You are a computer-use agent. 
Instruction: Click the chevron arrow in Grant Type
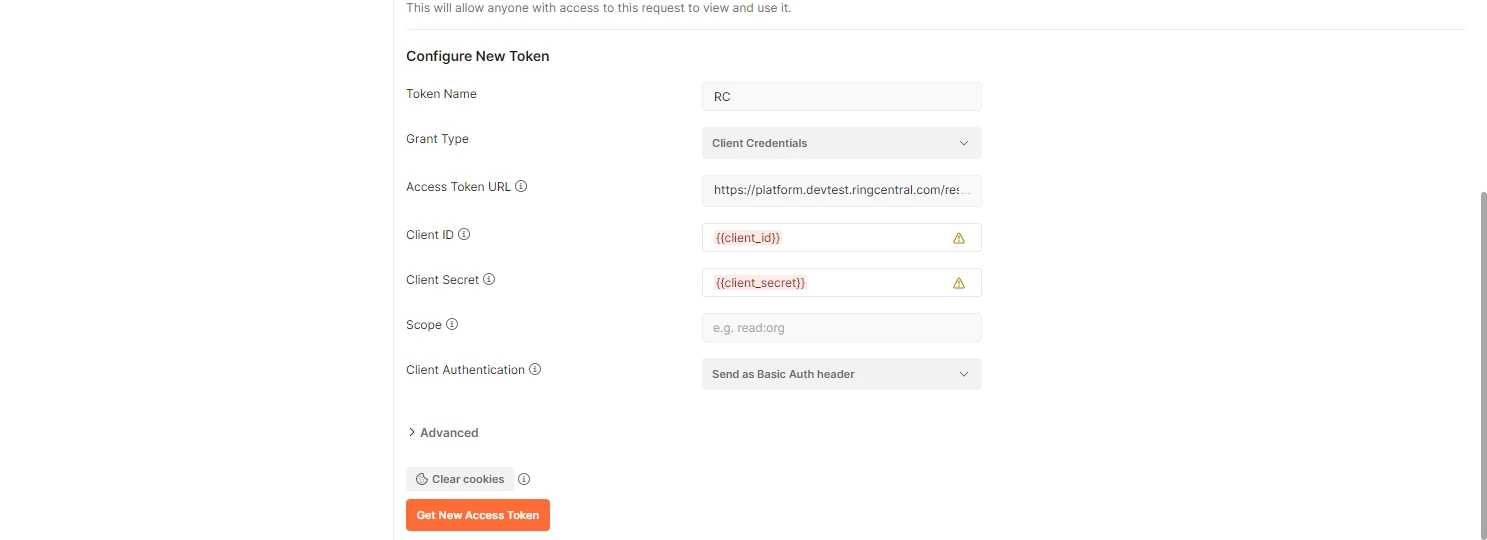point(964,143)
